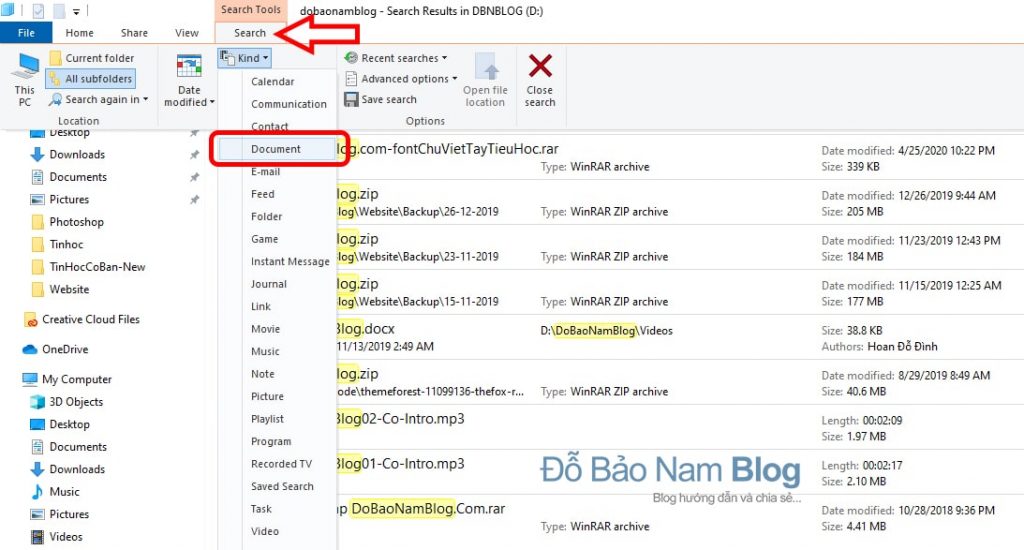The height and width of the screenshot is (550, 1024).
Task: Choose Journal in the Kind menu
Action: 278,284
